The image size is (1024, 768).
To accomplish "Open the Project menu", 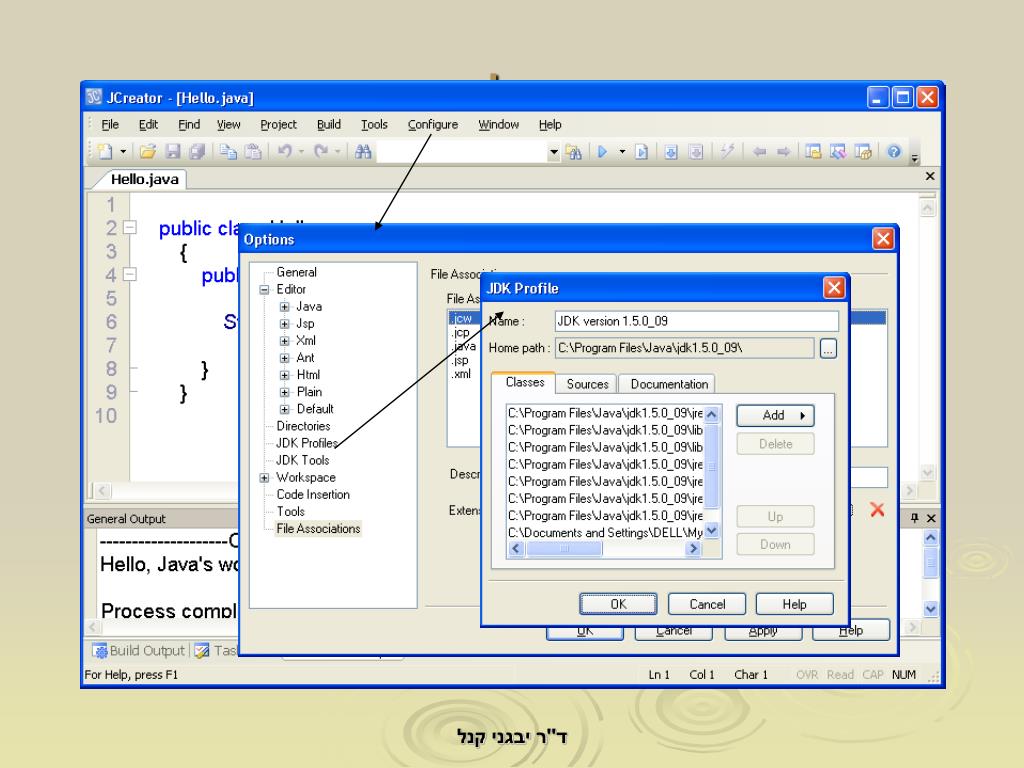I will click(278, 125).
